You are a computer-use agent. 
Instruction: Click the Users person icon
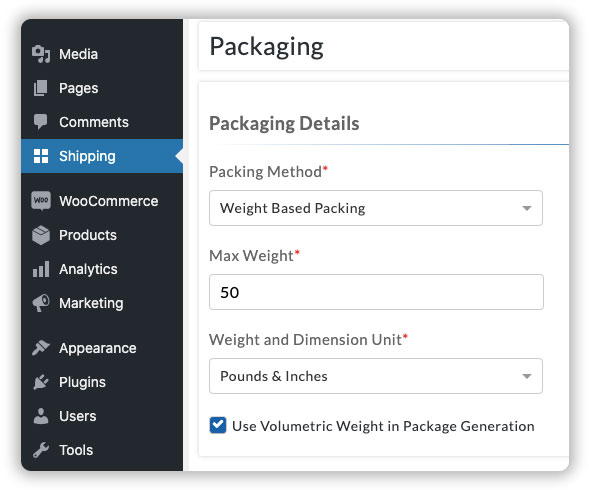(41, 416)
